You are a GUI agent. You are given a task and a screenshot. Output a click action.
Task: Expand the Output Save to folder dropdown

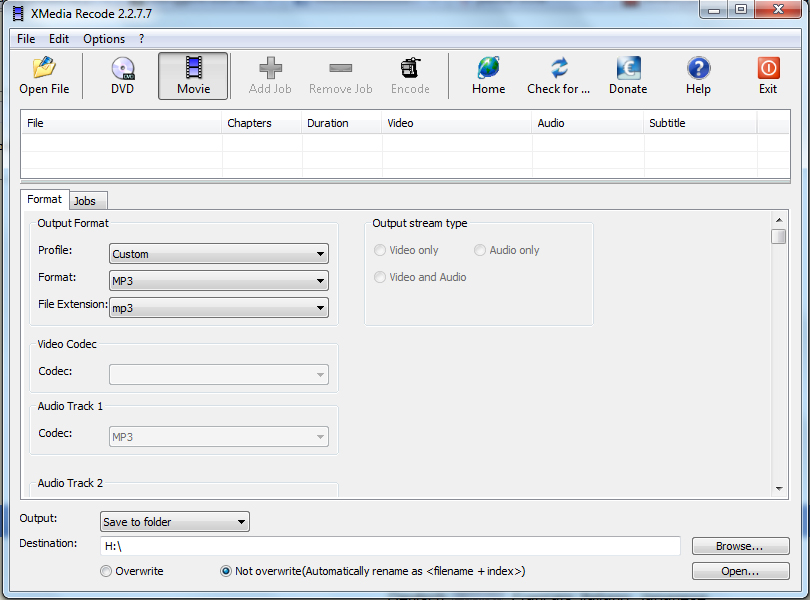[x=175, y=522]
